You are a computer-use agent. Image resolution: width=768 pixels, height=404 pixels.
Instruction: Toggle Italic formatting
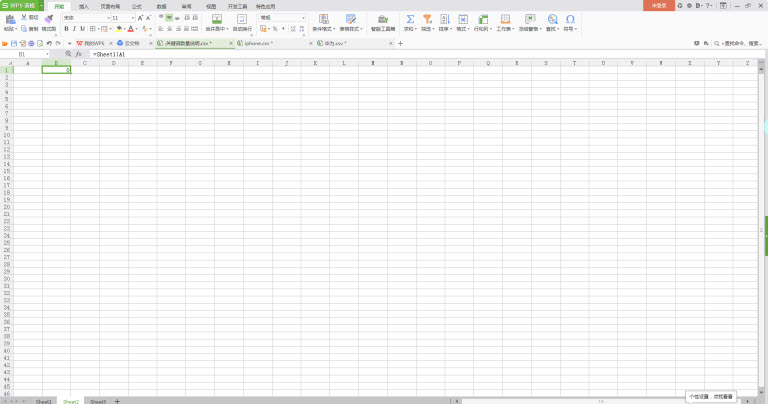(74, 29)
